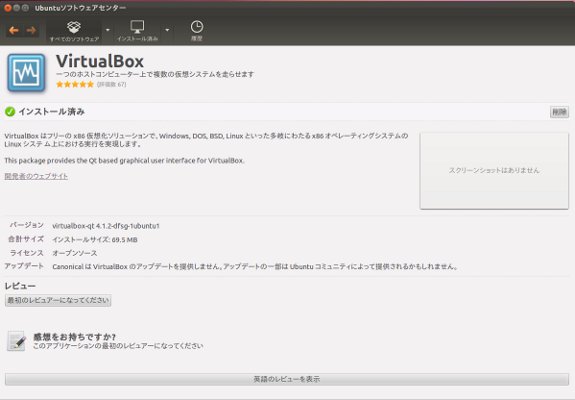
Task: Click the Qt based graphical user interface description line
Action: pos(124,161)
